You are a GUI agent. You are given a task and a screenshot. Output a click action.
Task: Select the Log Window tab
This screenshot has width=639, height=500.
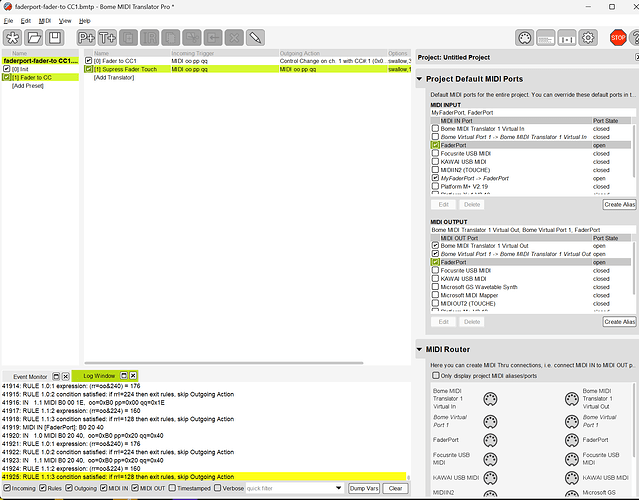coord(99,376)
